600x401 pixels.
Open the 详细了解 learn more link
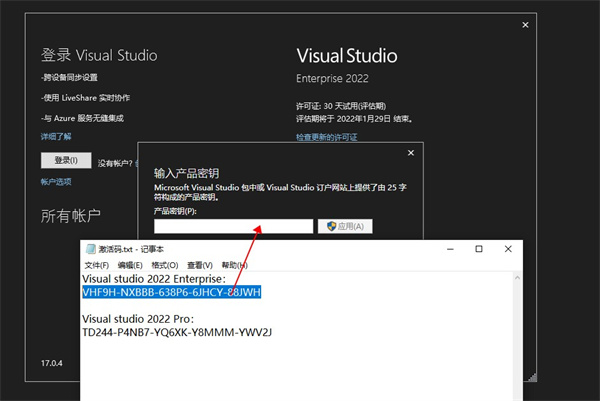[56, 137]
